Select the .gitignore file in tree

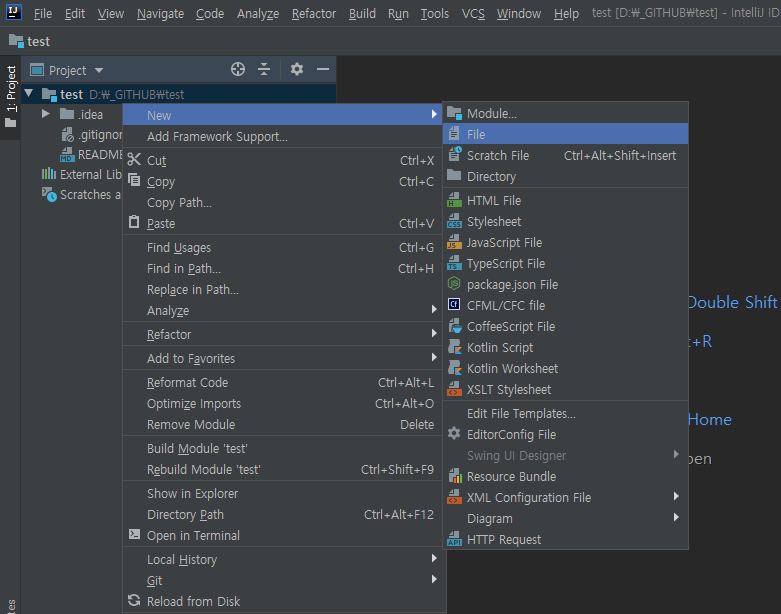(92, 134)
